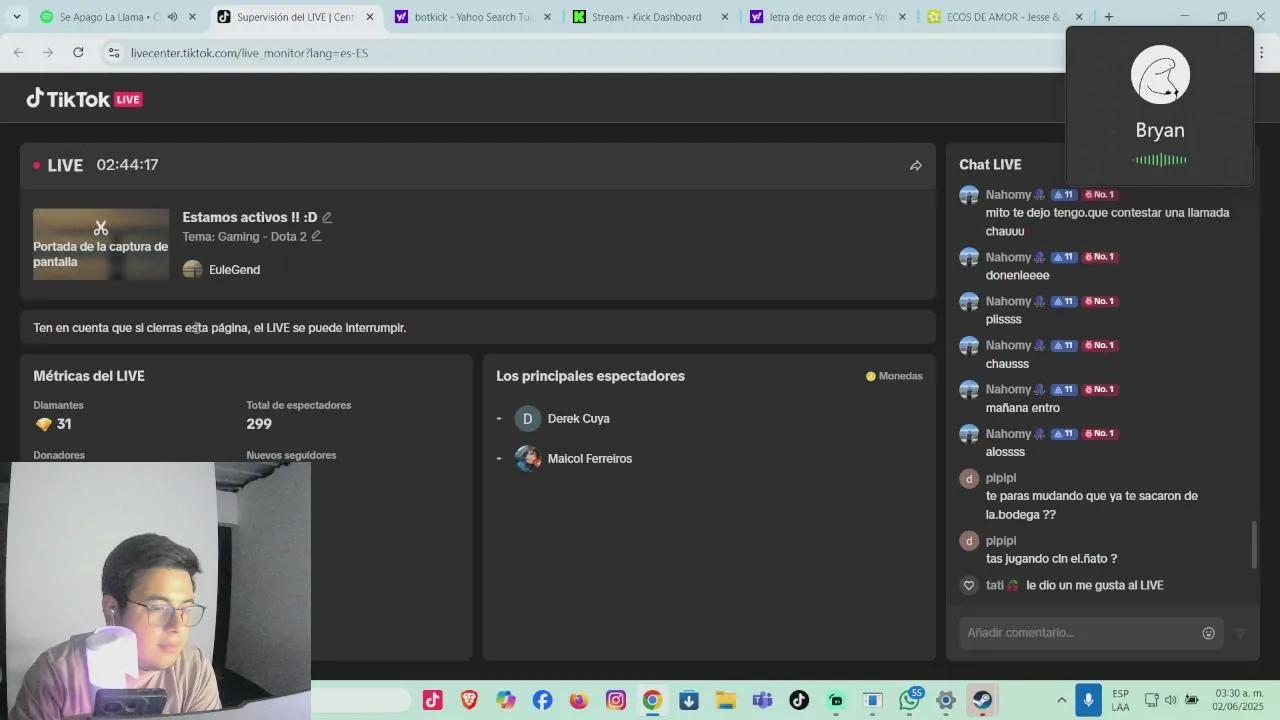Open WhatsApp with 55 notifications badge
1280x720 pixels.
(910, 700)
